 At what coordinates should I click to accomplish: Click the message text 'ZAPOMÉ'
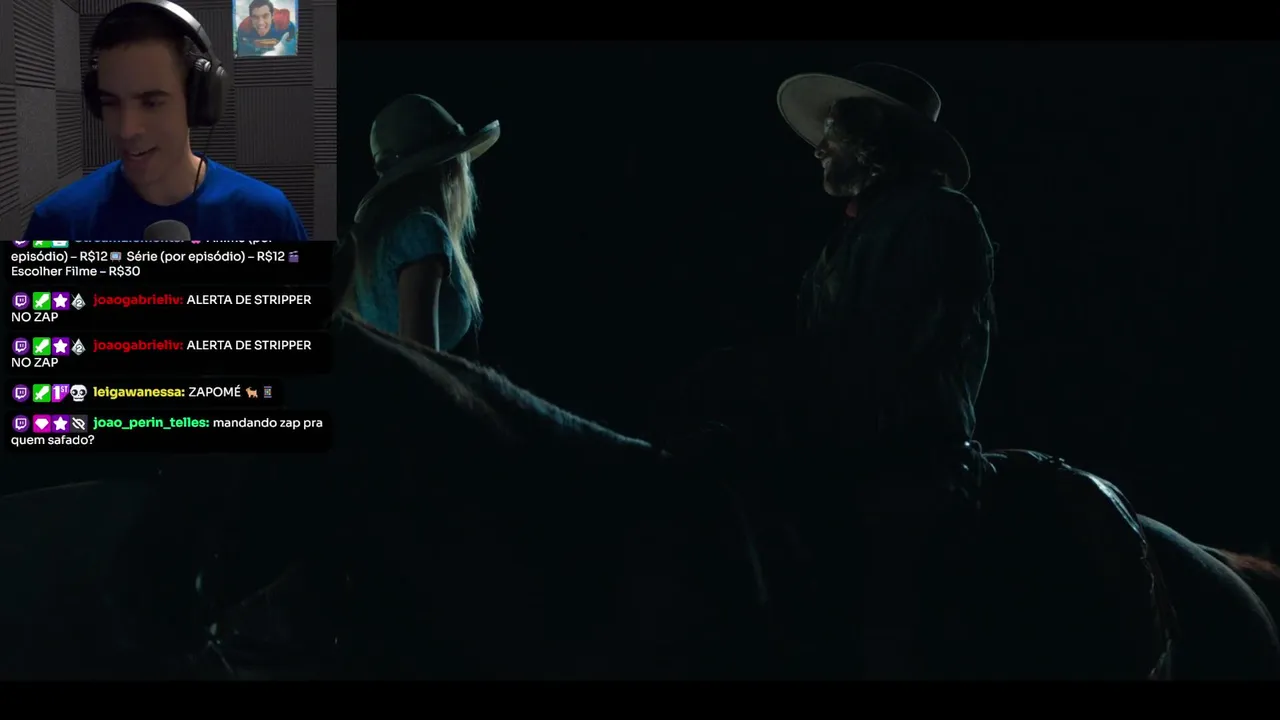point(215,393)
